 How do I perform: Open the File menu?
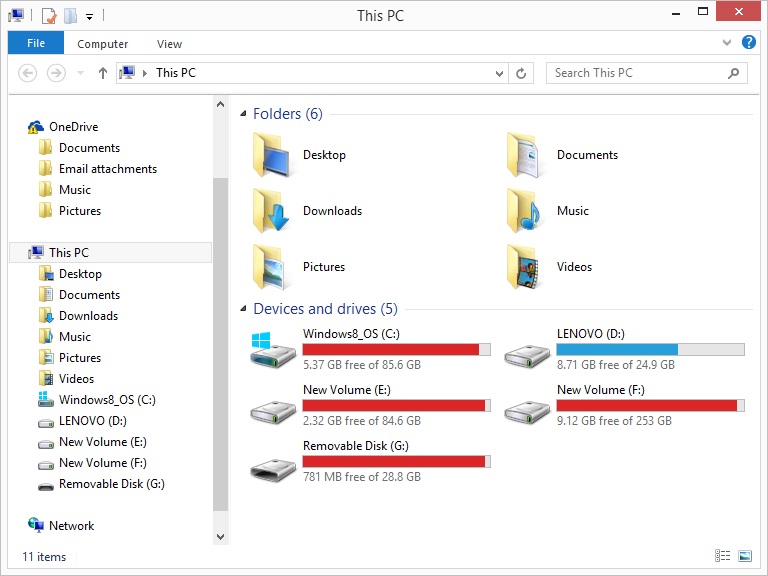coord(36,43)
